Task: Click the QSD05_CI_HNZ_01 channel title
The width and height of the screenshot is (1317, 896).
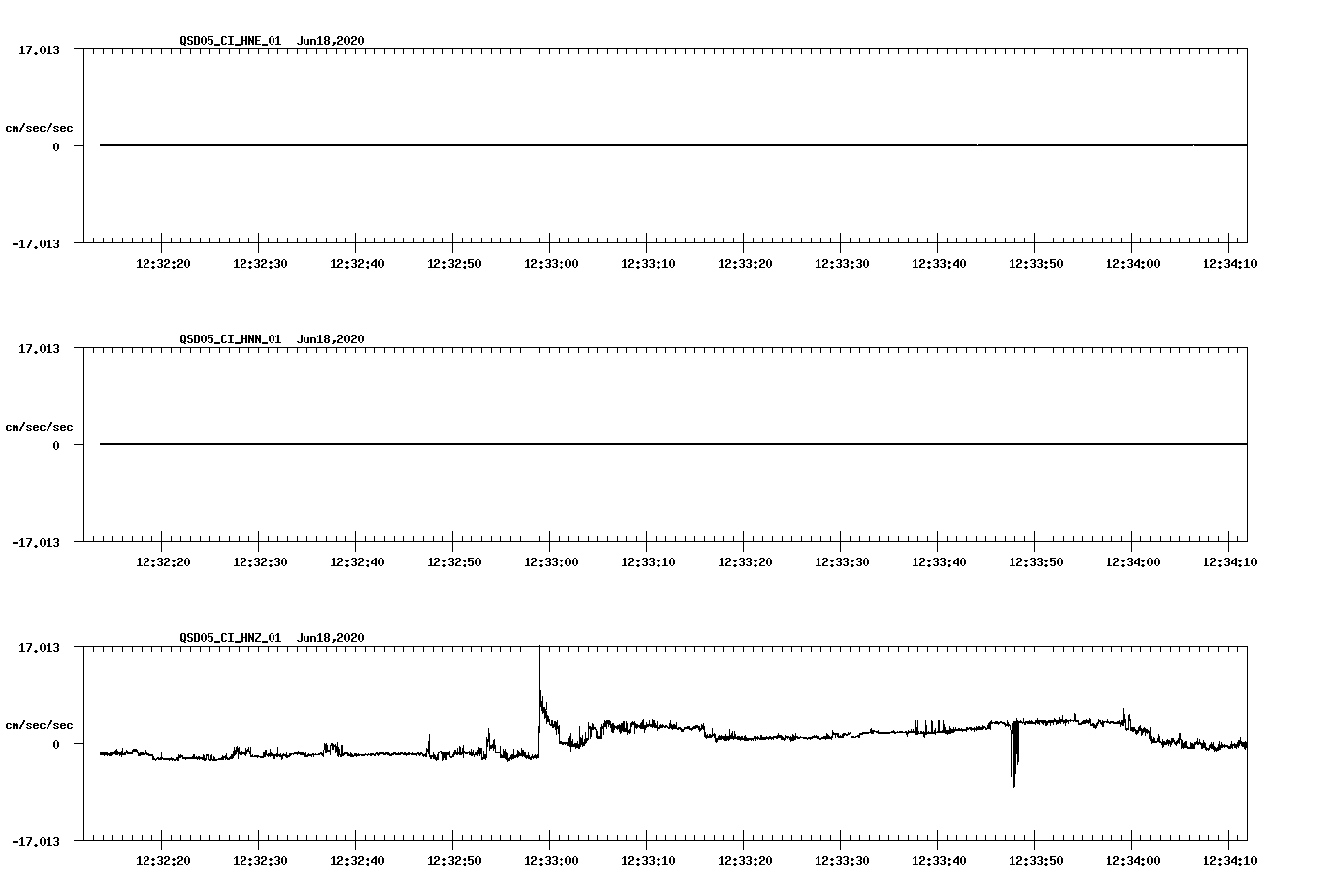Action: (x=230, y=638)
